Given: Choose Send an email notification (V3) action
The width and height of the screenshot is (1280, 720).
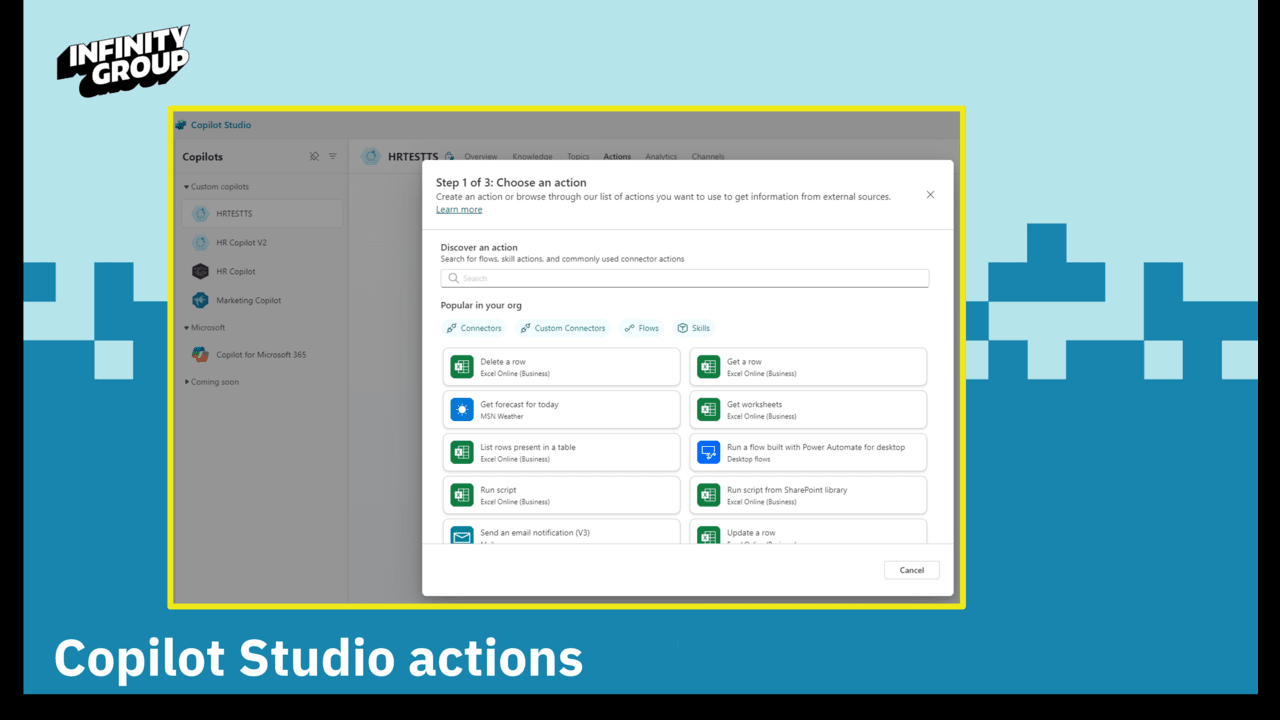Looking at the screenshot, I should pos(561,532).
